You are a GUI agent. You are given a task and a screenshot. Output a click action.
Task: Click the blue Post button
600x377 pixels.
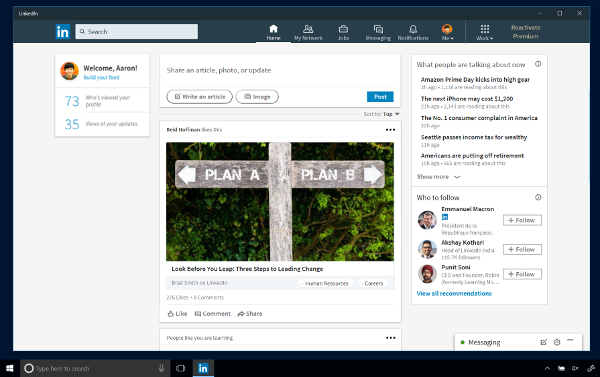[x=380, y=97]
